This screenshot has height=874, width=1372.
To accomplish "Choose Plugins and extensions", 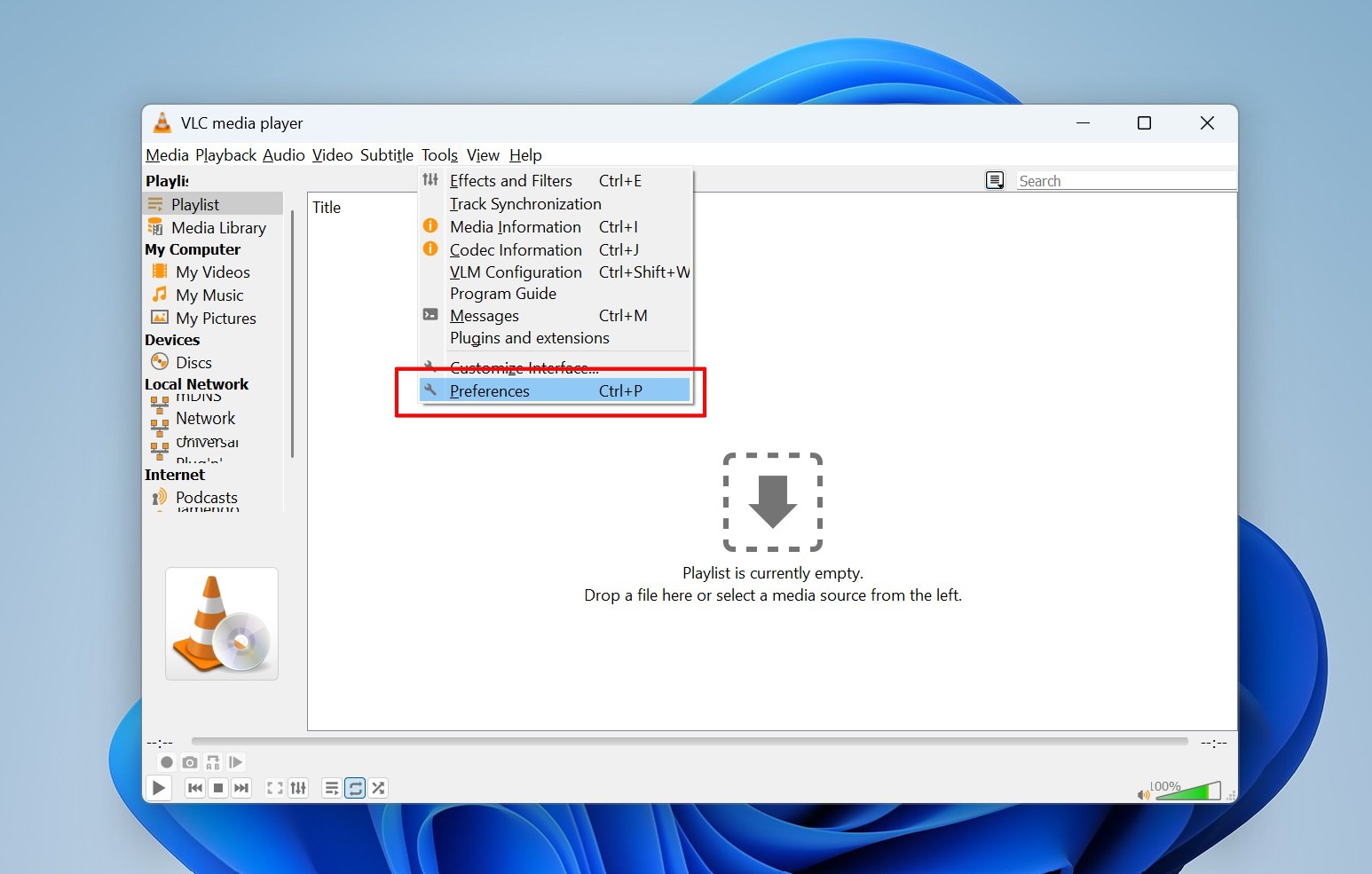I will coord(555,338).
